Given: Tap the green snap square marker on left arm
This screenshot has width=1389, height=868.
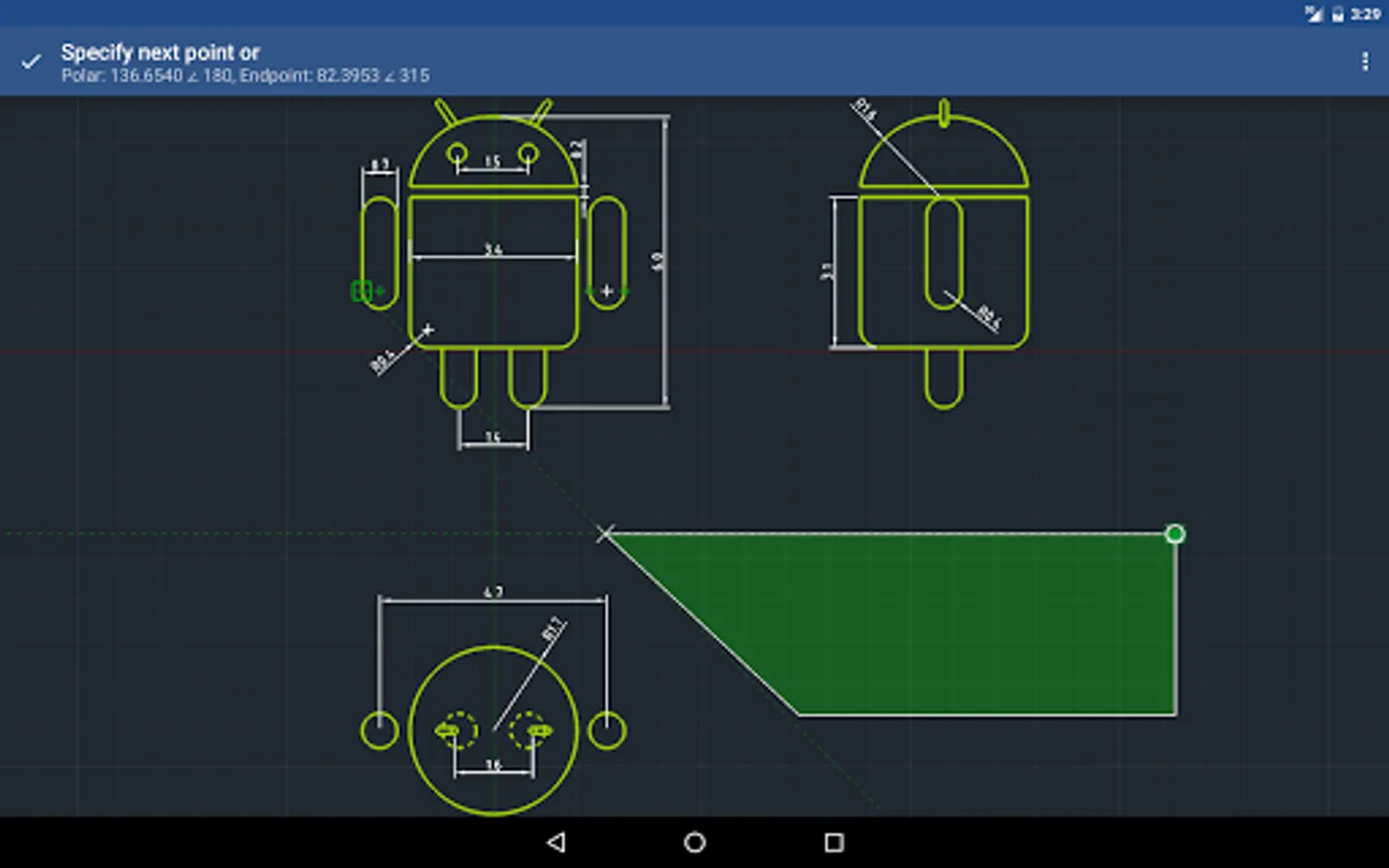Looking at the screenshot, I should 362,290.
